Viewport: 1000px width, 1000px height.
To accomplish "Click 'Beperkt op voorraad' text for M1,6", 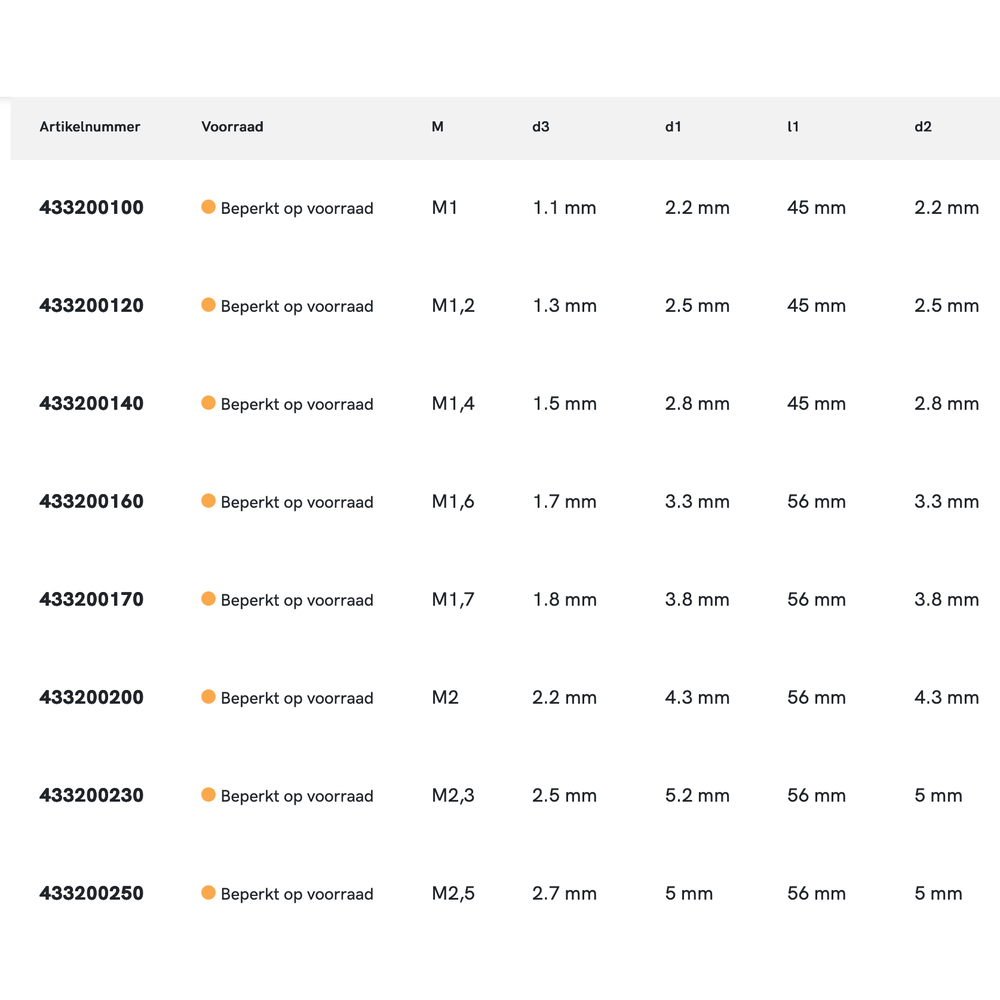I will (297, 502).
